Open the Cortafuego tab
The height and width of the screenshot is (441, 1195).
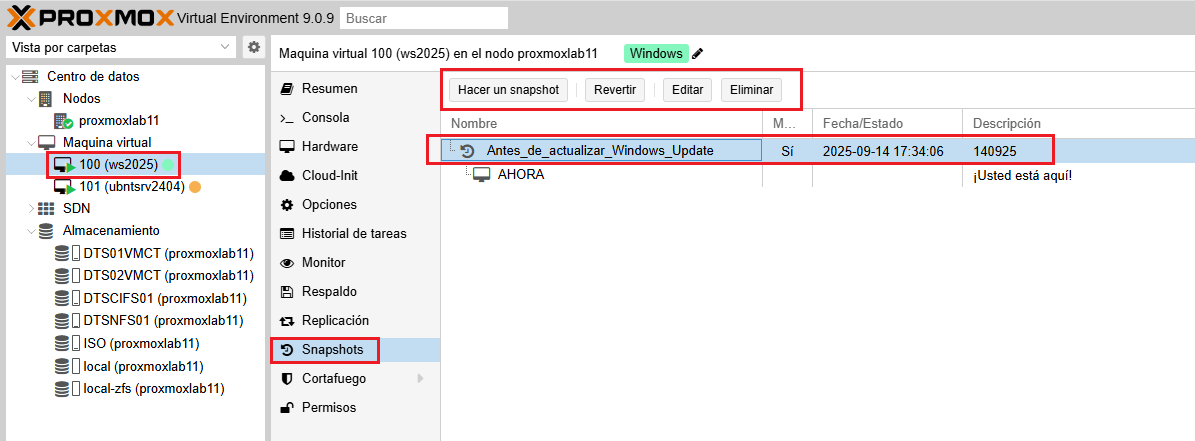click(355, 379)
